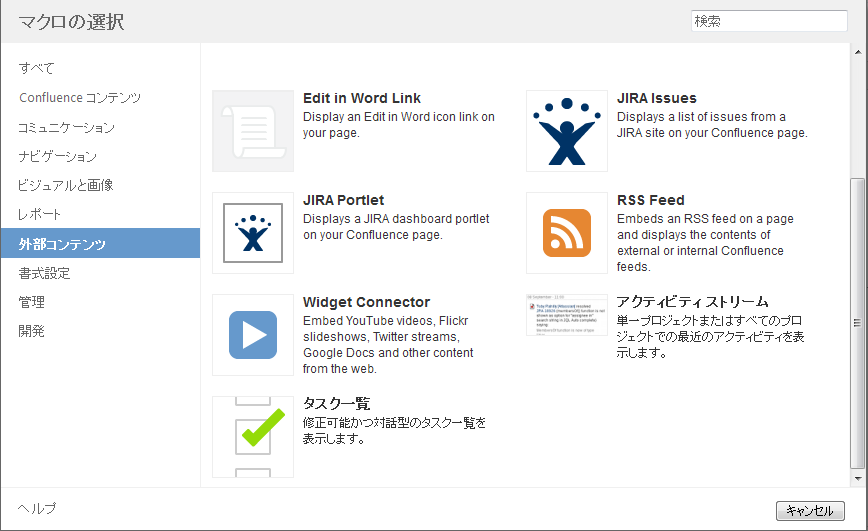
Task: Open the 開発 category
Action: tap(32, 331)
